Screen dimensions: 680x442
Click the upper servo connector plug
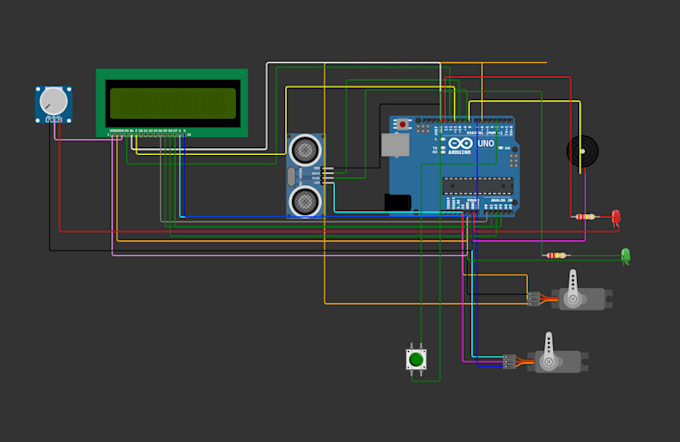tap(533, 299)
